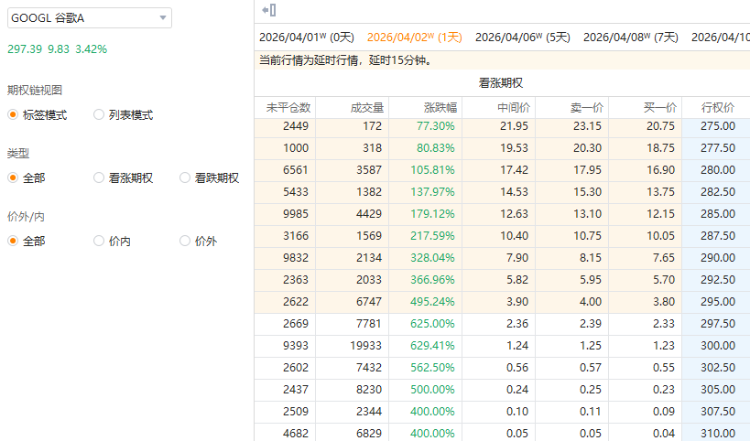Viewport: 750px width, 441px height.
Task: Collapse the left filter panel icon
Action: [268, 10]
